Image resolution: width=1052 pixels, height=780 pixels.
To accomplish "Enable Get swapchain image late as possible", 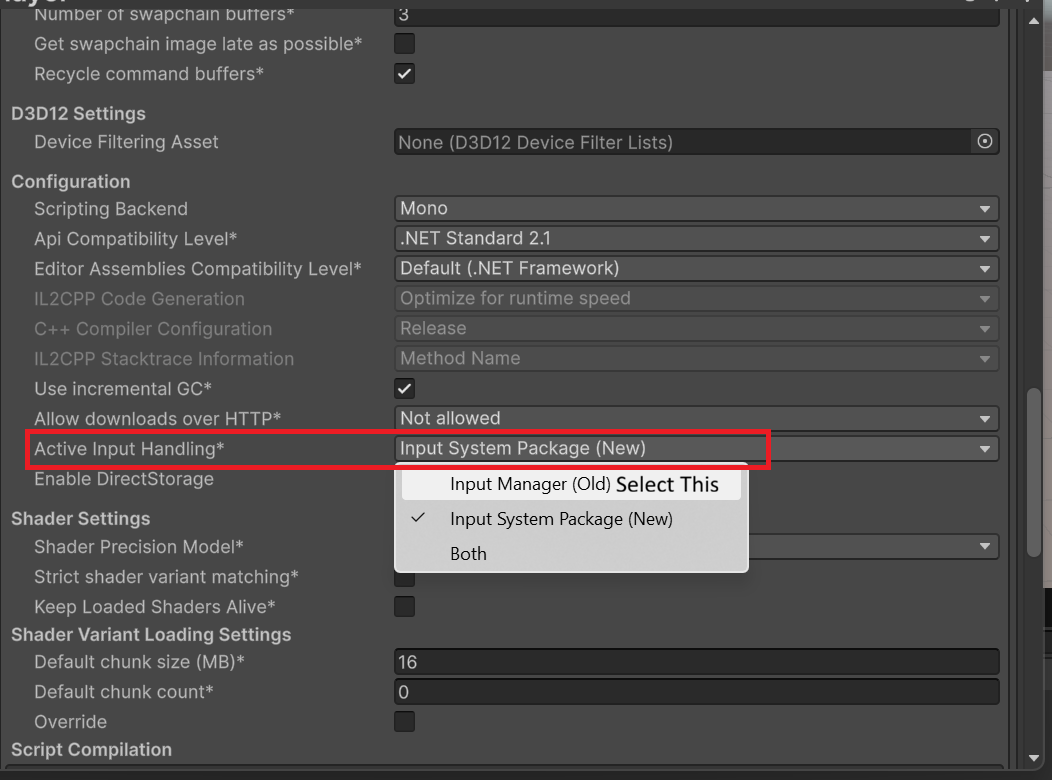I will click(404, 43).
